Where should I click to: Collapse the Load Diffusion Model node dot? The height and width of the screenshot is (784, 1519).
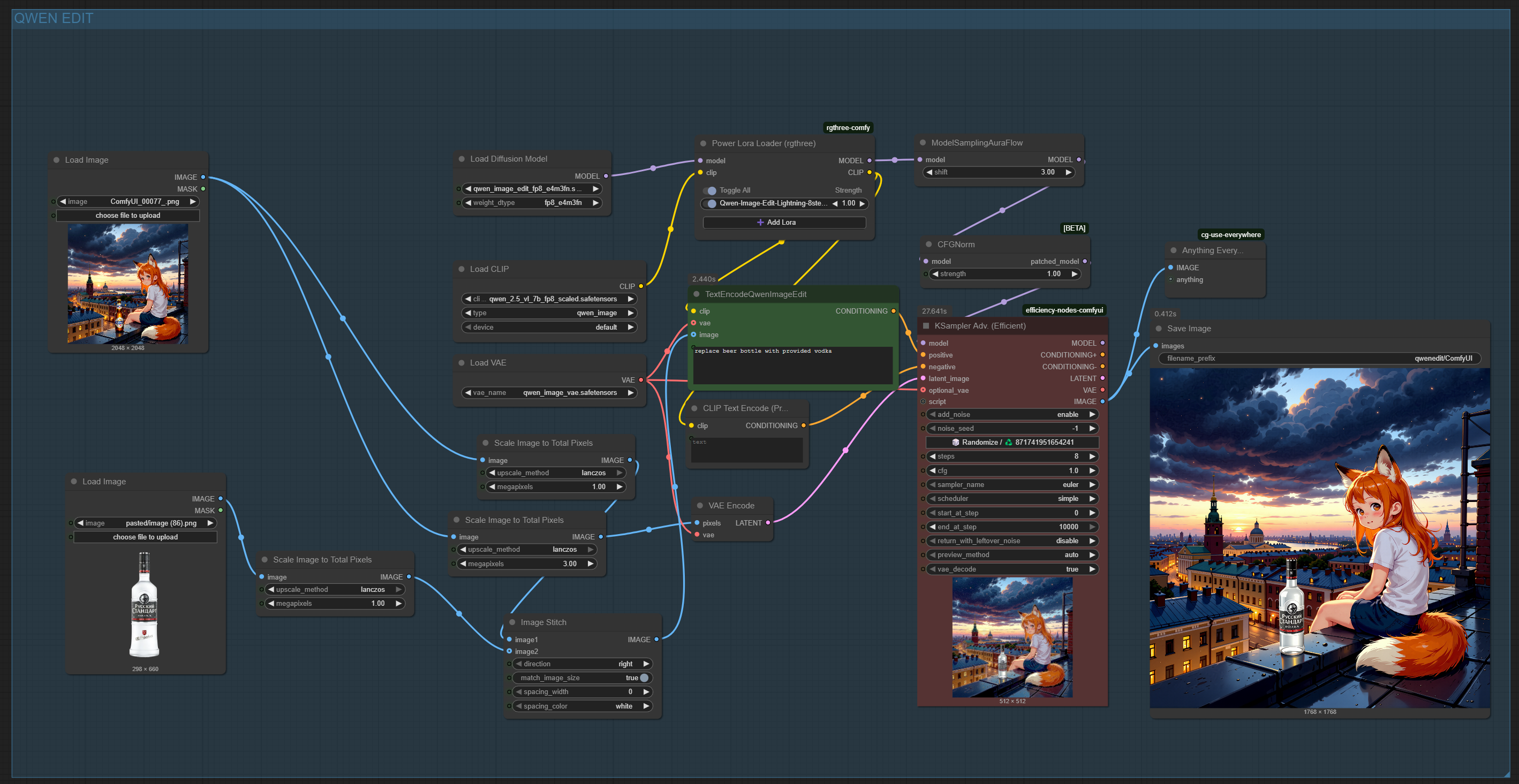pyautogui.click(x=462, y=159)
